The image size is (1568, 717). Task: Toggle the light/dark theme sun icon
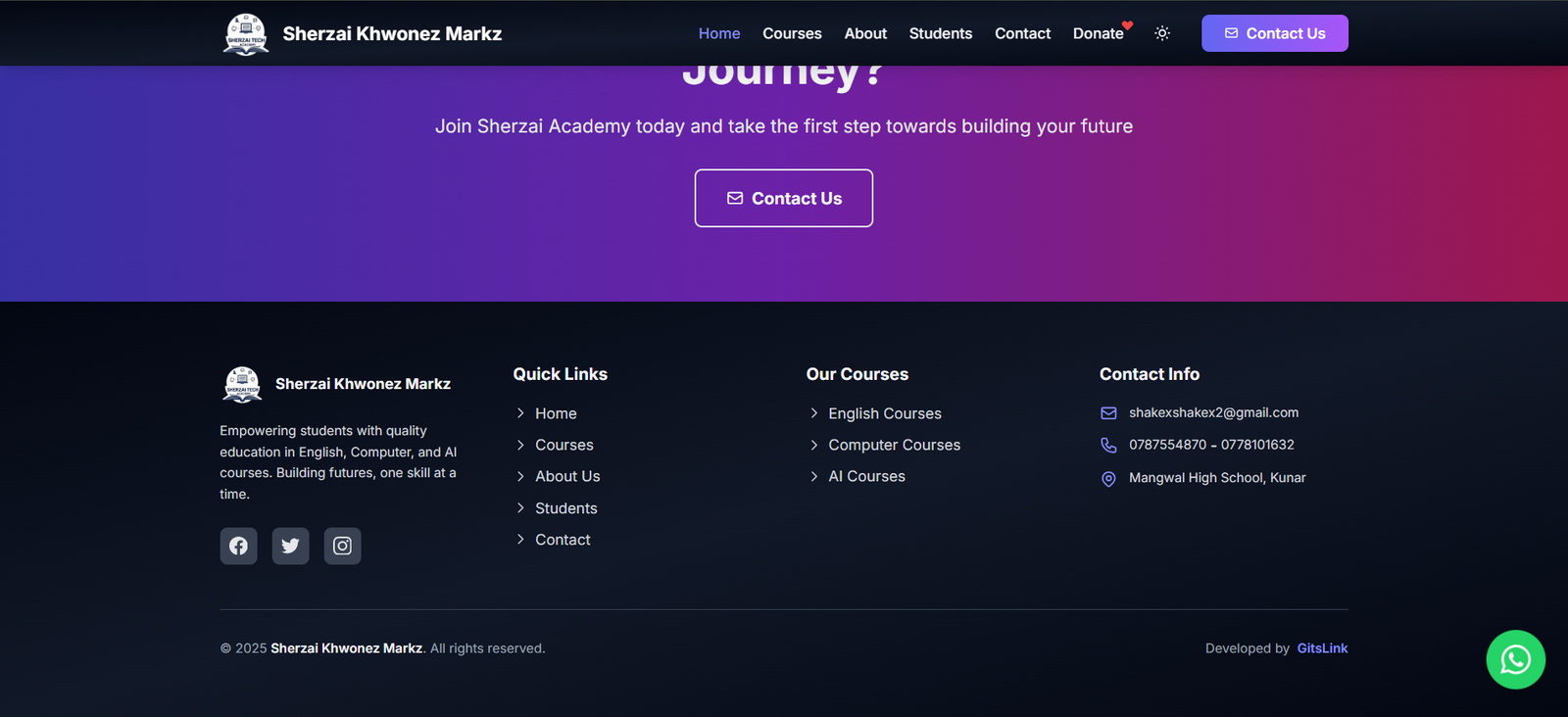[1162, 33]
